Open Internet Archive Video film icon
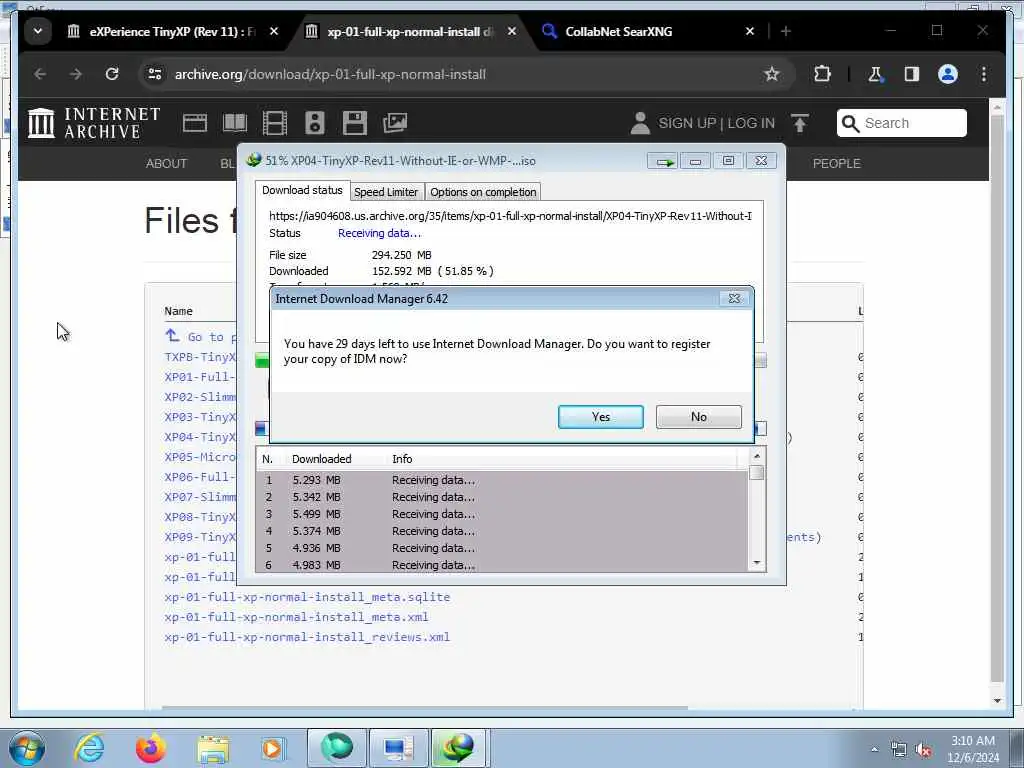Viewport: 1024px width, 768px height. click(274, 123)
